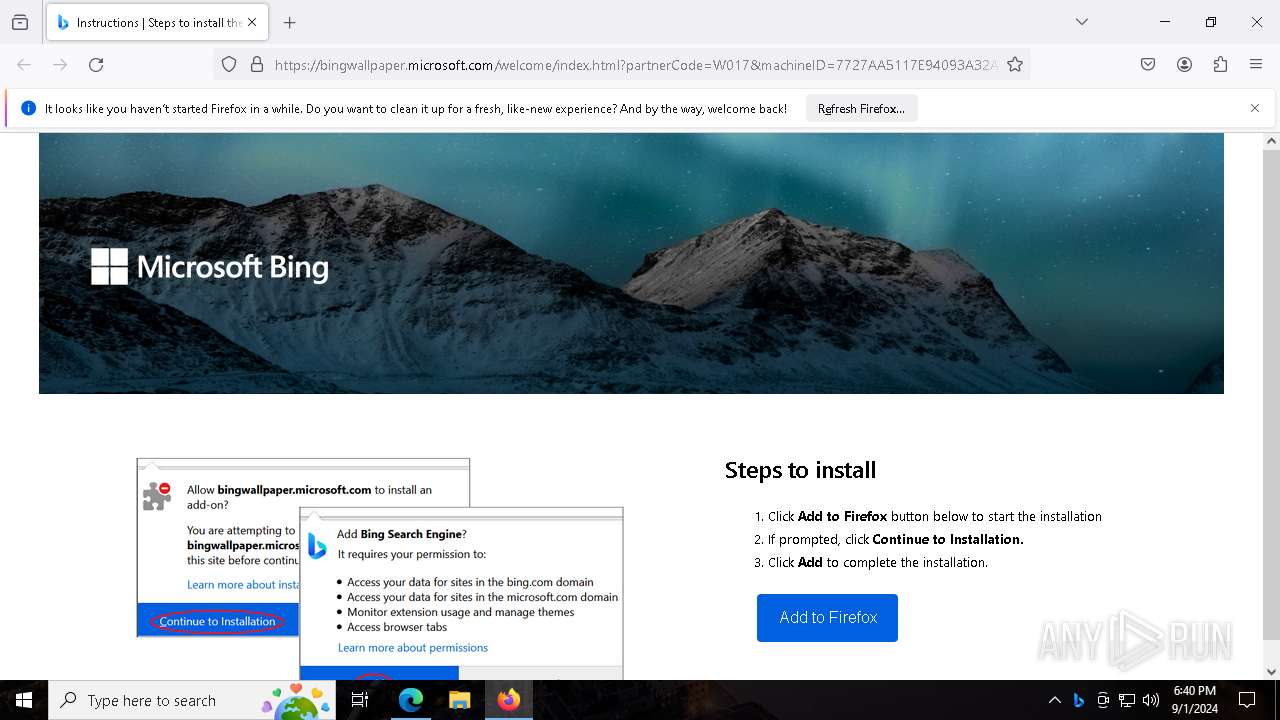Open the Extensions puzzle icon
Screen dimensions: 1280x720
click(1220, 65)
